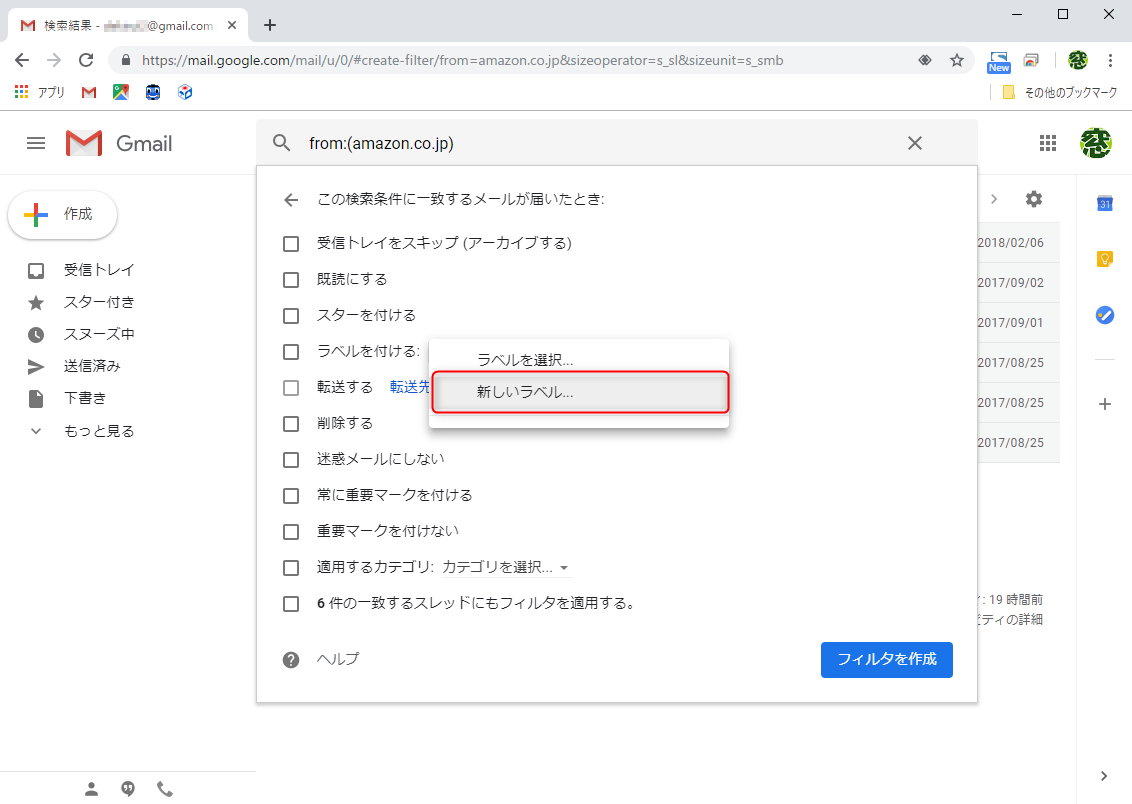Click the 転送先 link

tap(408, 387)
